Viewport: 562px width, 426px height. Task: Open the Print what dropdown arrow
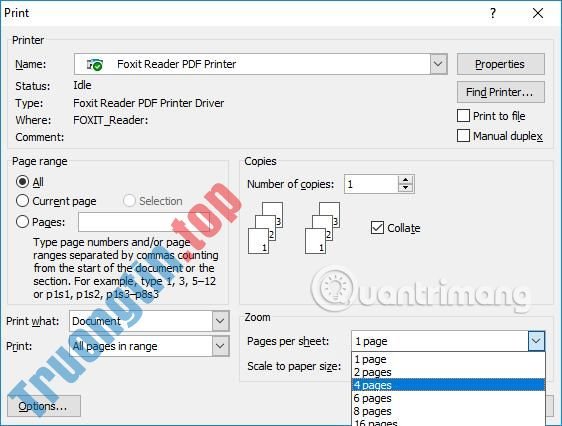(220, 321)
